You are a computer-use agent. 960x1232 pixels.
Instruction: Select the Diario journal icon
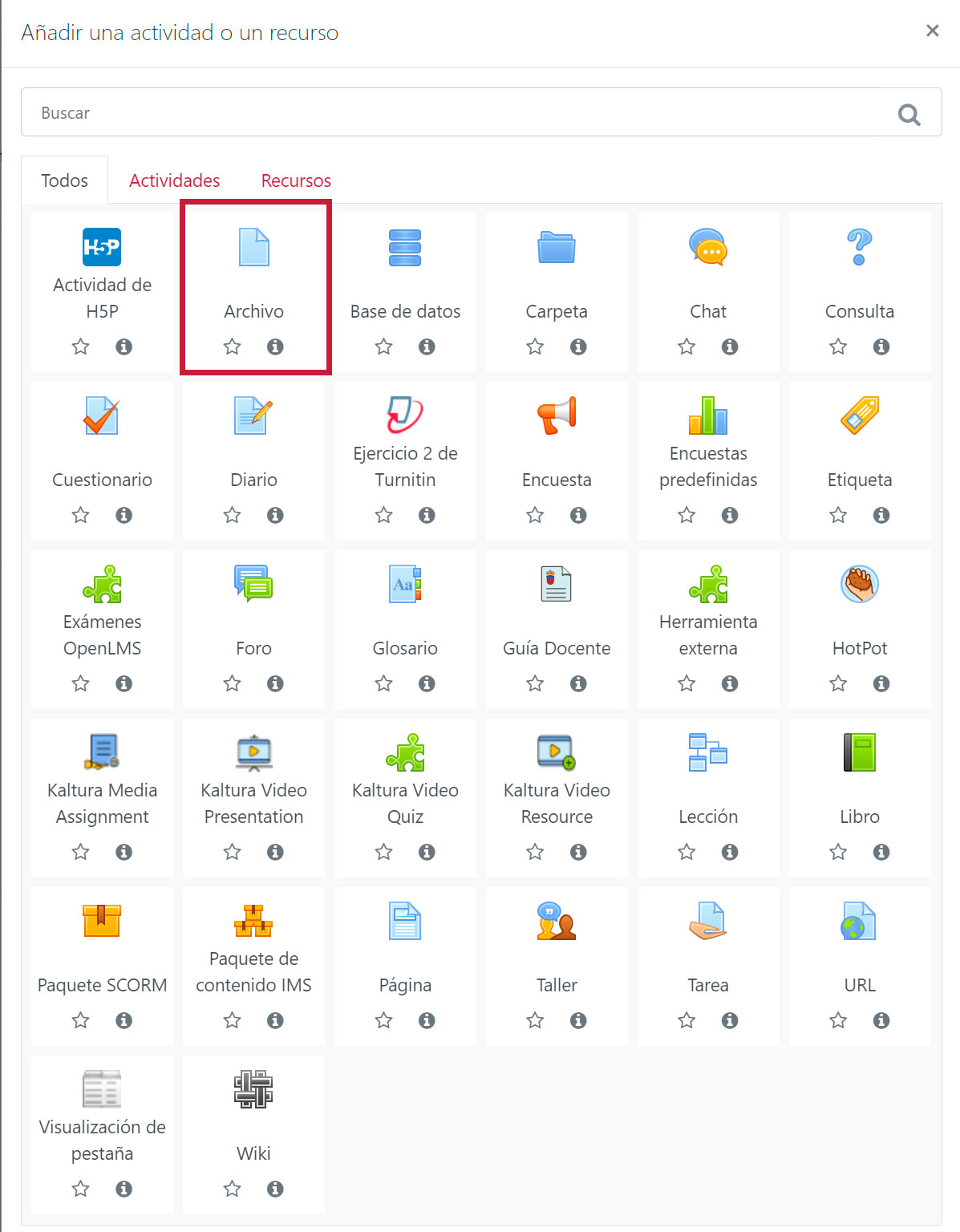pyautogui.click(x=253, y=415)
